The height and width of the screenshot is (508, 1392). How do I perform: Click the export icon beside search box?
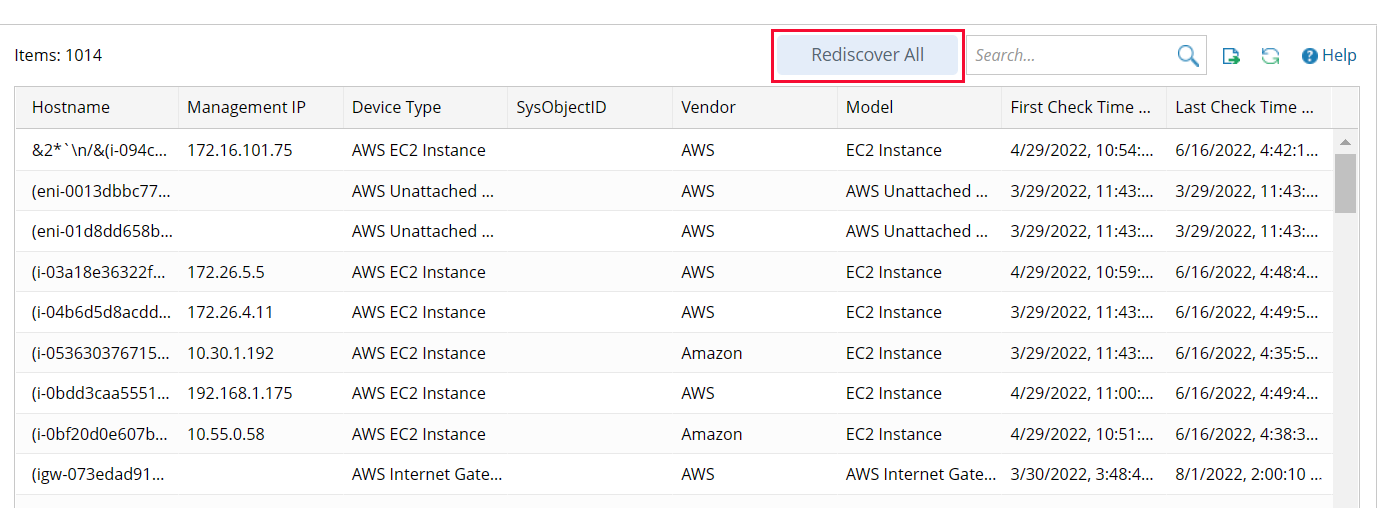coord(1232,56)
